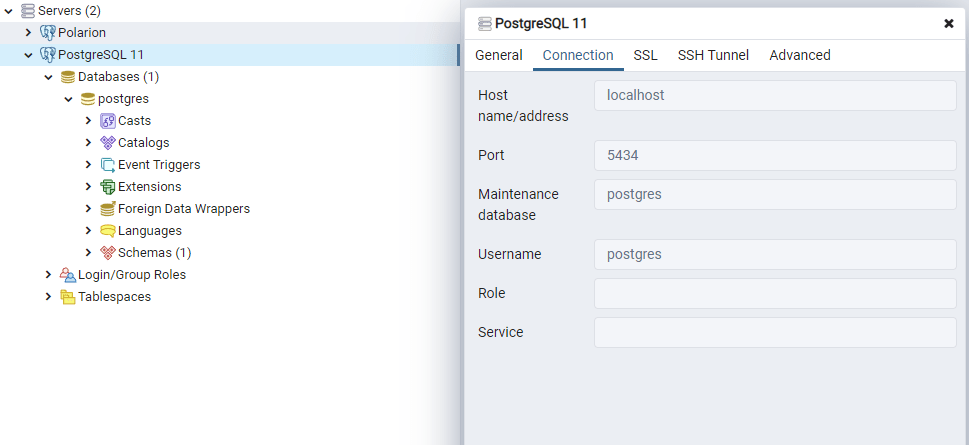
Task: Click into the Port field
Action: (775, 156)
